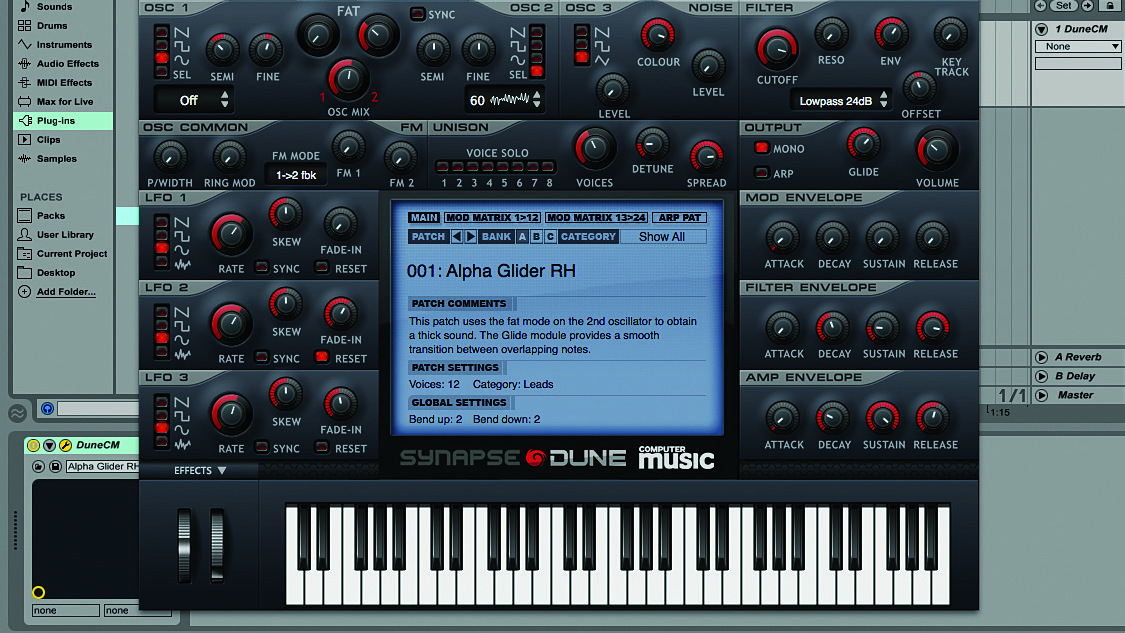Open the FM MODE 1->2 fbk selector
Image resolution: width=1125 pixels, height=633 pixels.
296,175
